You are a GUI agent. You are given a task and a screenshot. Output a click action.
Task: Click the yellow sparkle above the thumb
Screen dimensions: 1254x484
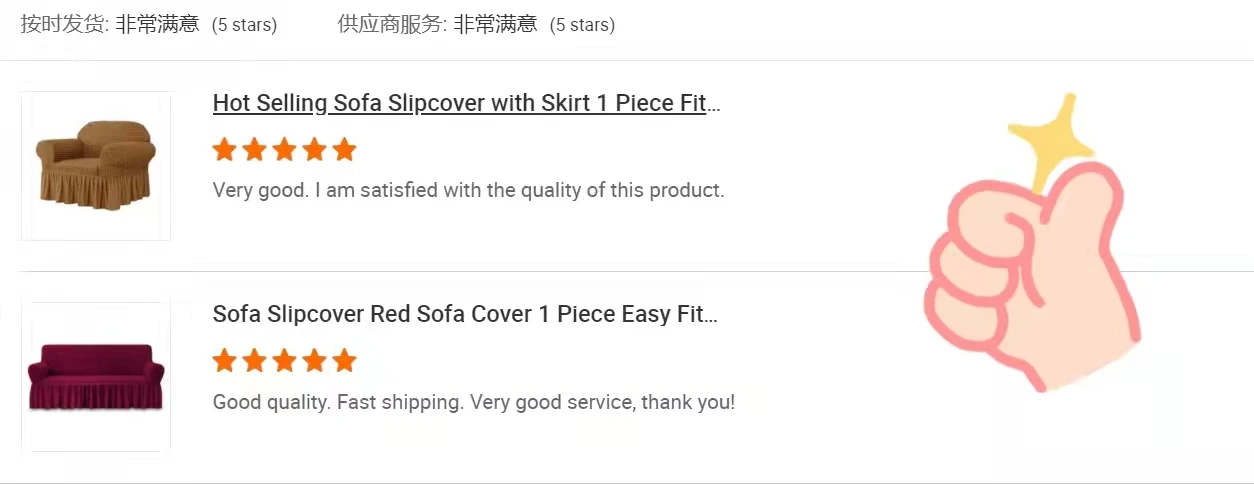click(x=1050, y=140)
